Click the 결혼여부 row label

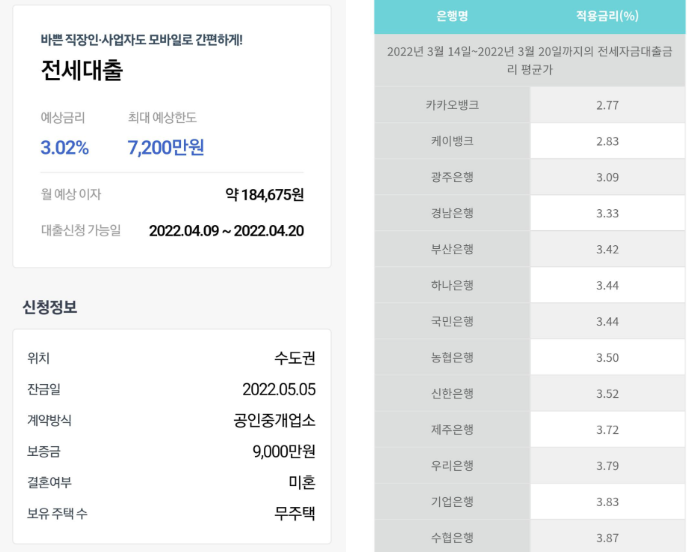[49, 482]
